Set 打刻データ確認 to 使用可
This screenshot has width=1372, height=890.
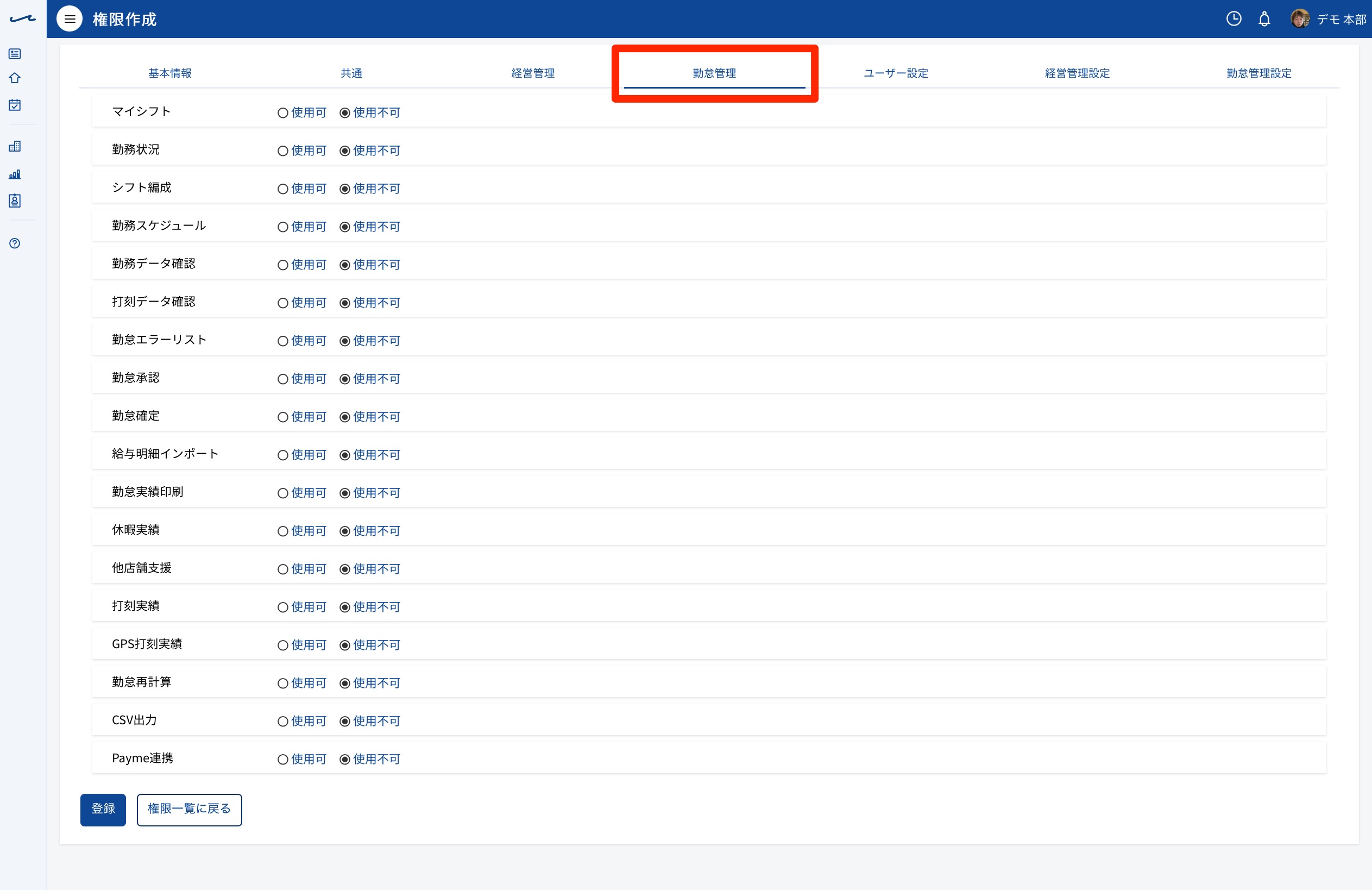(283, 303)
